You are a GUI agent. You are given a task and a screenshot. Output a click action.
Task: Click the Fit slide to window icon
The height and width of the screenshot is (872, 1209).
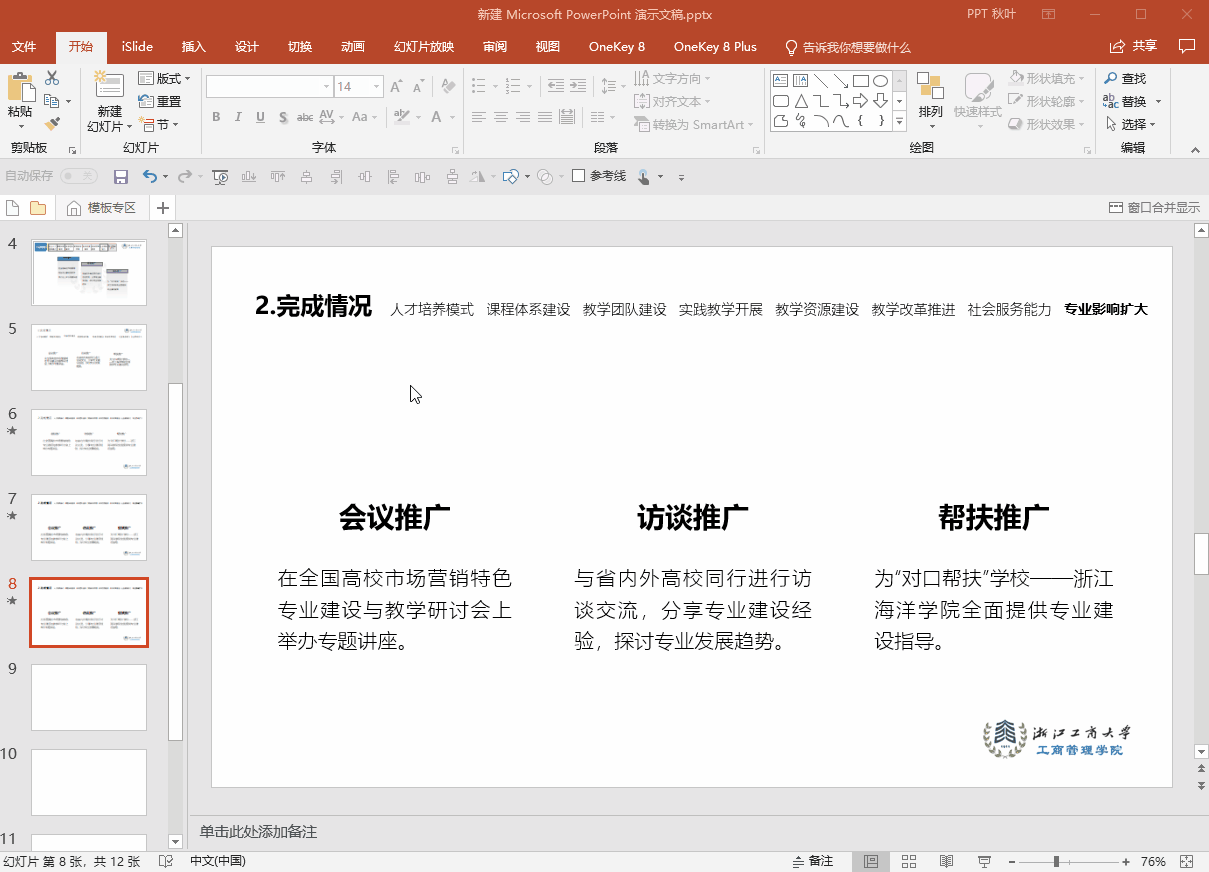point(1187,861)
